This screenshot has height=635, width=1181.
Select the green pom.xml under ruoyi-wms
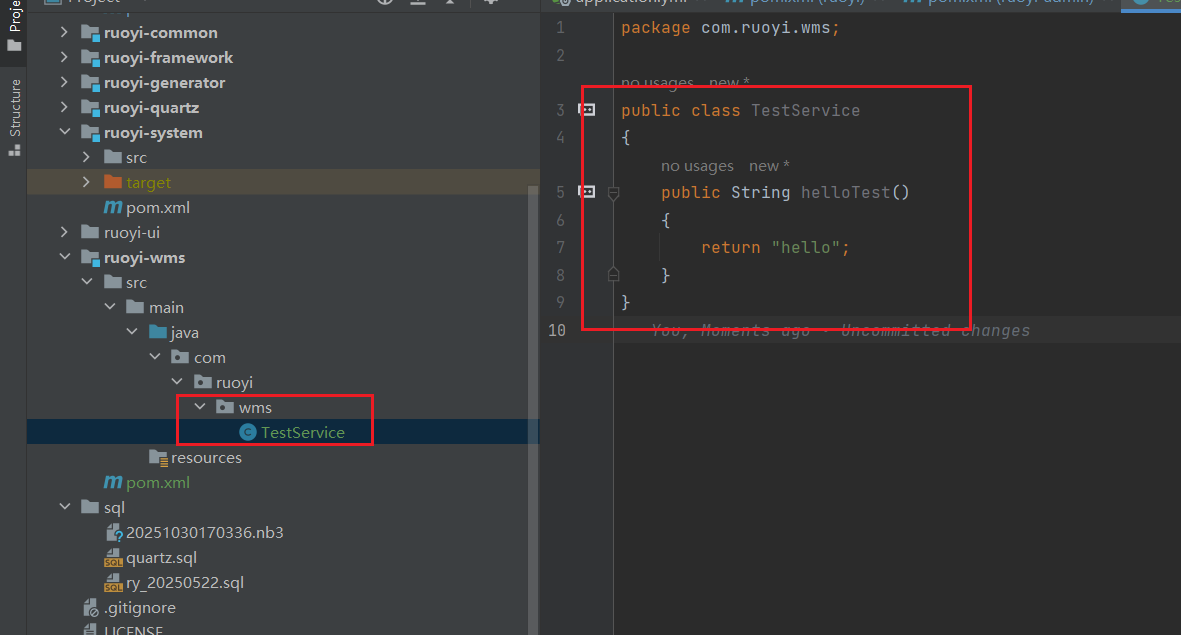(x=157, y=483)
